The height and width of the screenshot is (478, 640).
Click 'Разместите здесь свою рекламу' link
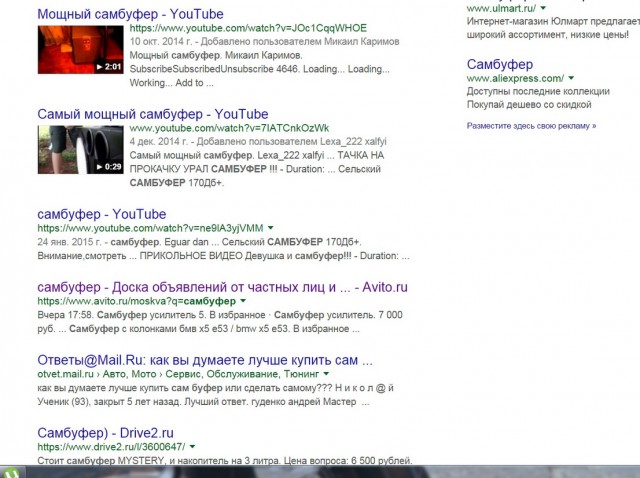point(531,126)
